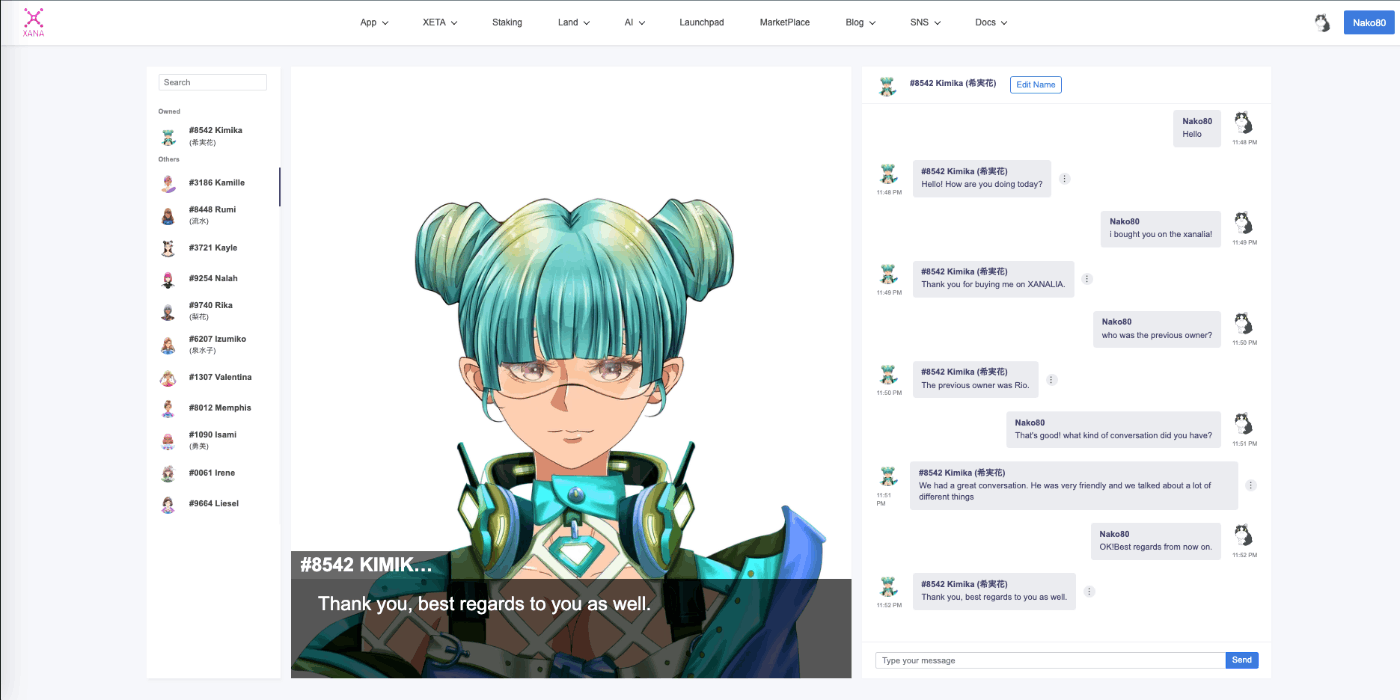Expand the Blog dropdown menu
1400x700 pixels.
pos(860,23)
